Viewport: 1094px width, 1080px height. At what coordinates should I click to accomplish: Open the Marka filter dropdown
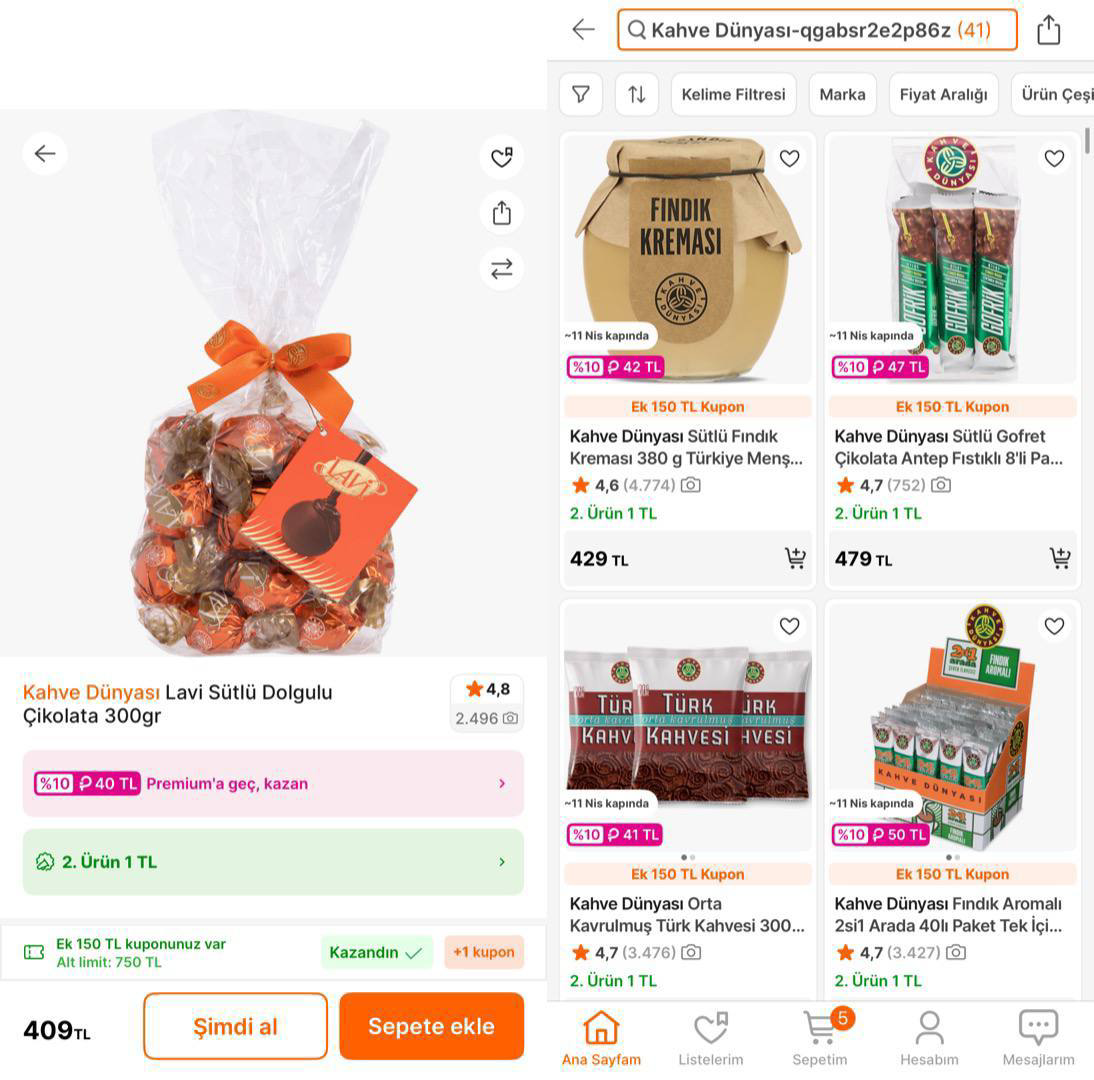click(842, 94)
